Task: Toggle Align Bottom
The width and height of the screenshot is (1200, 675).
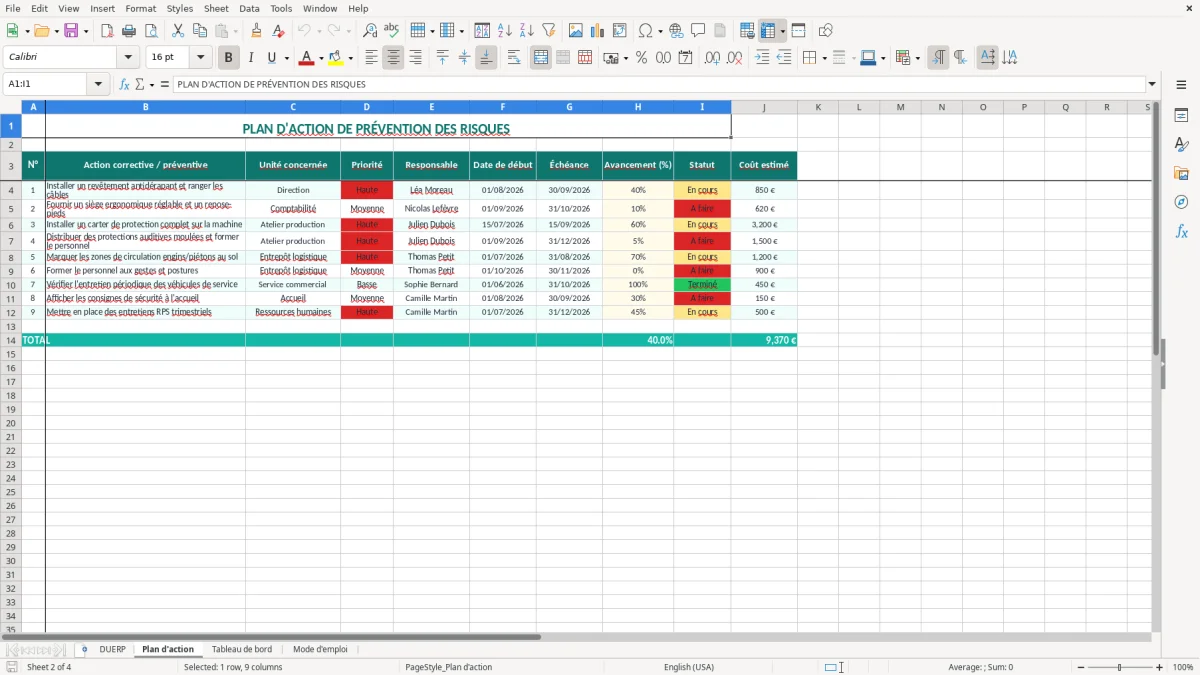Action: (486, 58)
